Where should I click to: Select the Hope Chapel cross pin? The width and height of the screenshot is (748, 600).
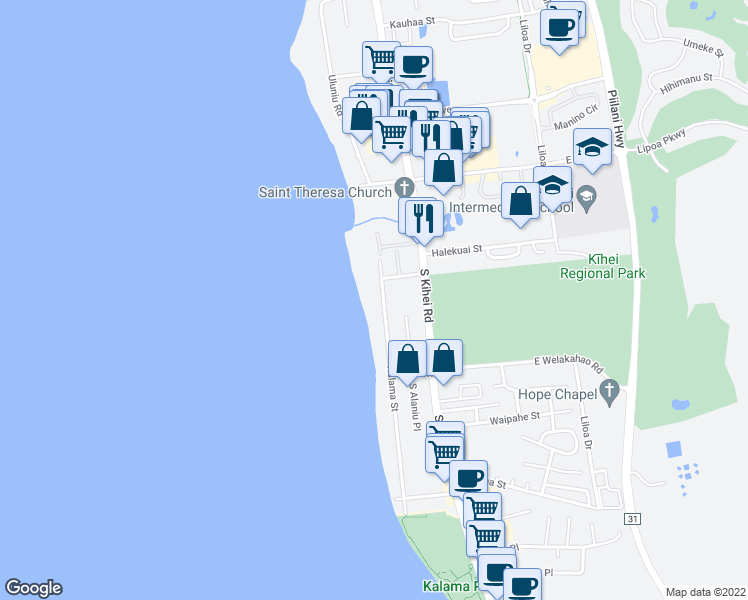tap(610, 393)
